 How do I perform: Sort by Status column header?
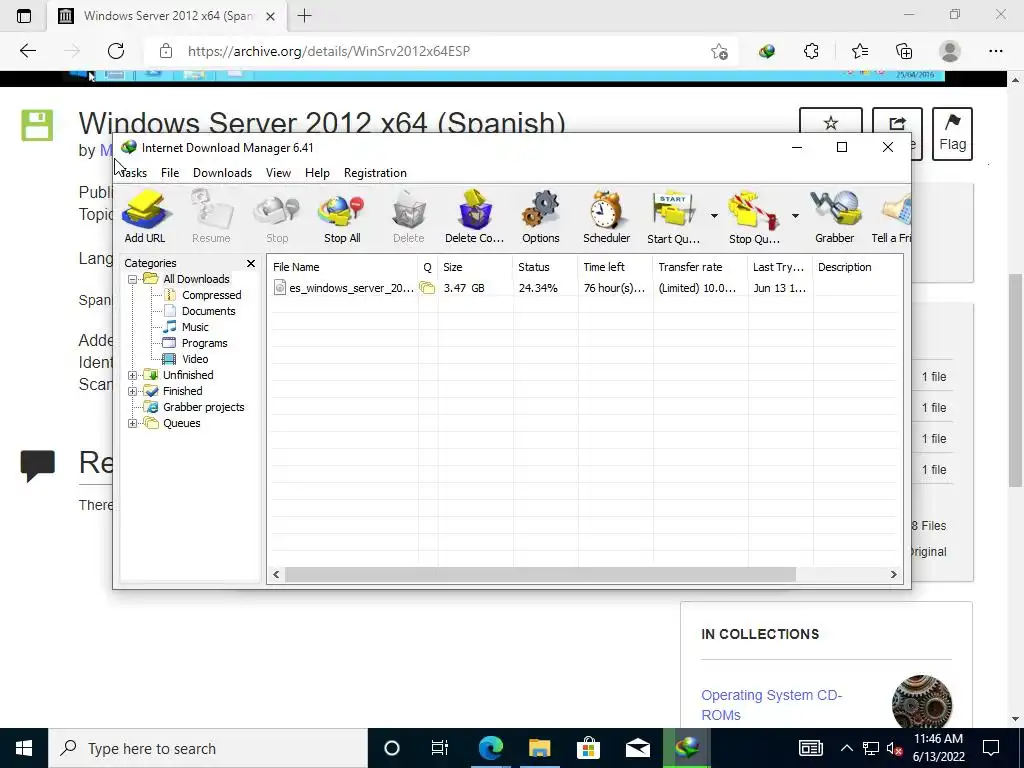click(545, 267)
